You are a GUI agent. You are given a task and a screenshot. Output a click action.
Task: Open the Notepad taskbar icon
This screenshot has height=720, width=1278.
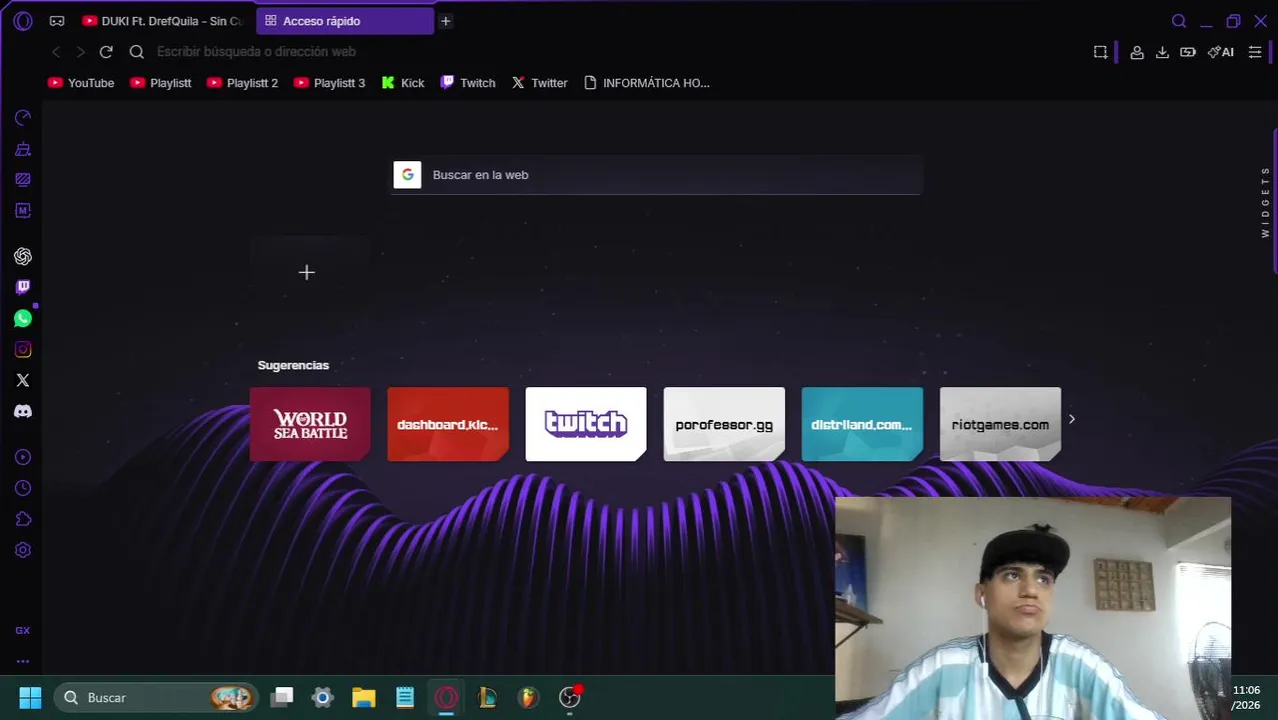[405, 698]
